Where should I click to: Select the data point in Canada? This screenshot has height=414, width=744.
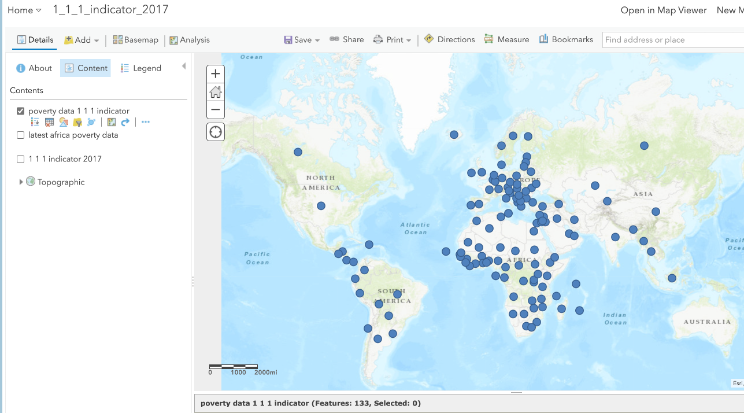pyautogui.click(x=298, y=152)
